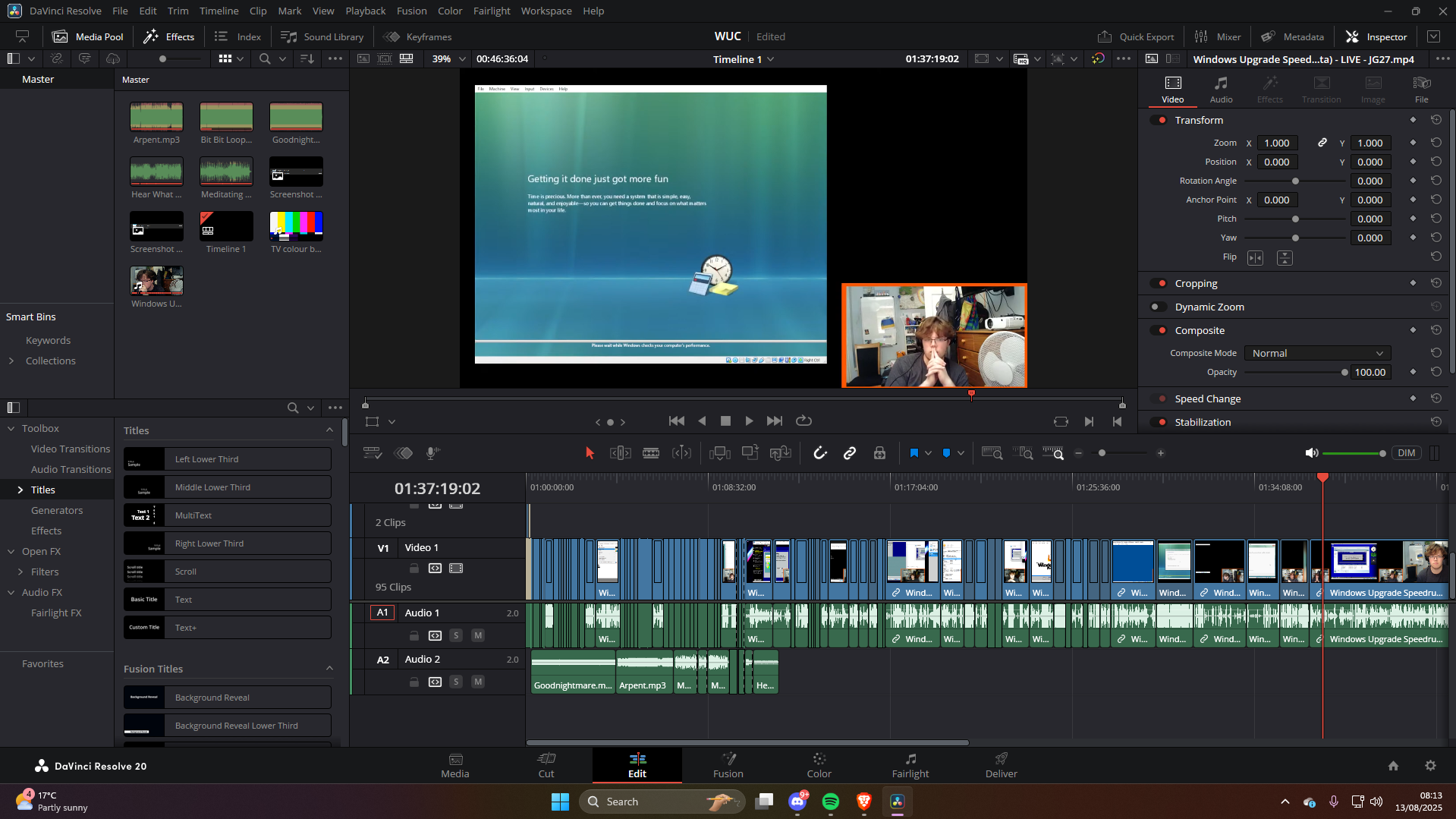Flip clip vertically in Inspector

1285,258
